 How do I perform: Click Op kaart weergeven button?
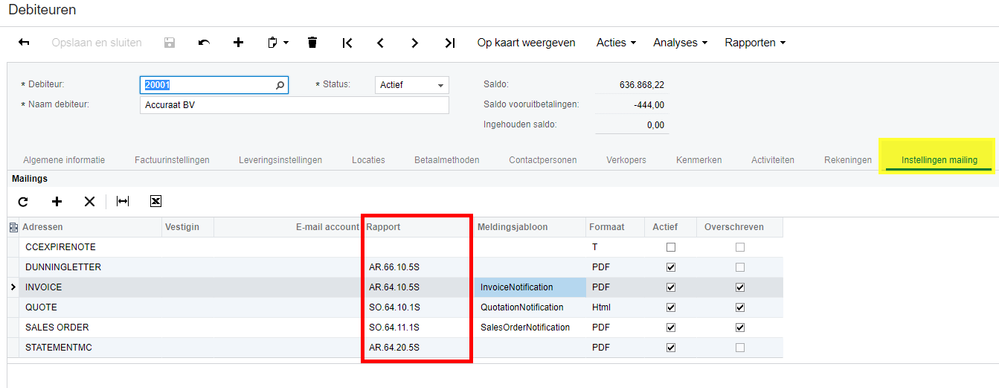tap(526, 43)
